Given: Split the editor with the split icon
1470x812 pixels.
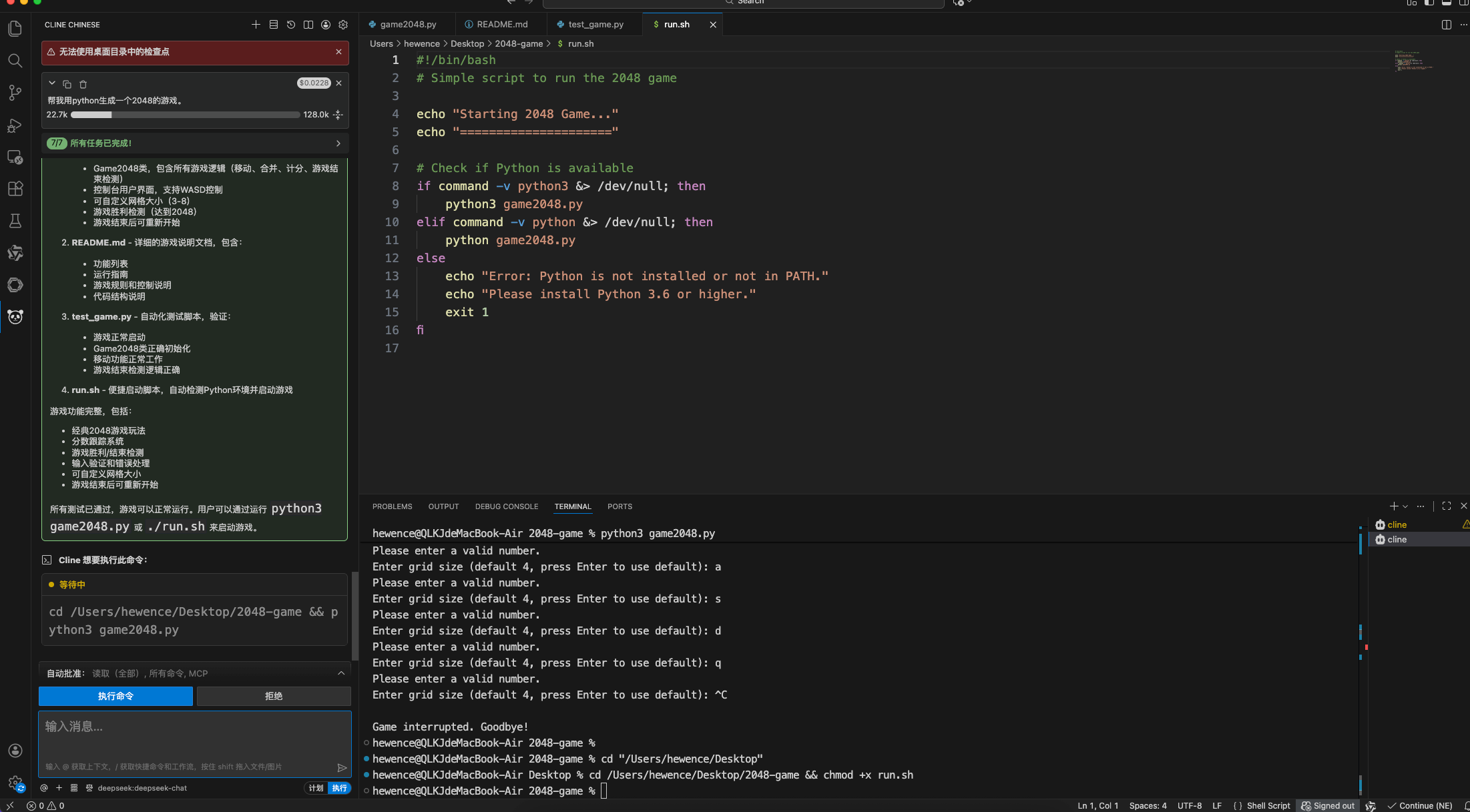Looking at the screenshot, I should coord(1446,25).
